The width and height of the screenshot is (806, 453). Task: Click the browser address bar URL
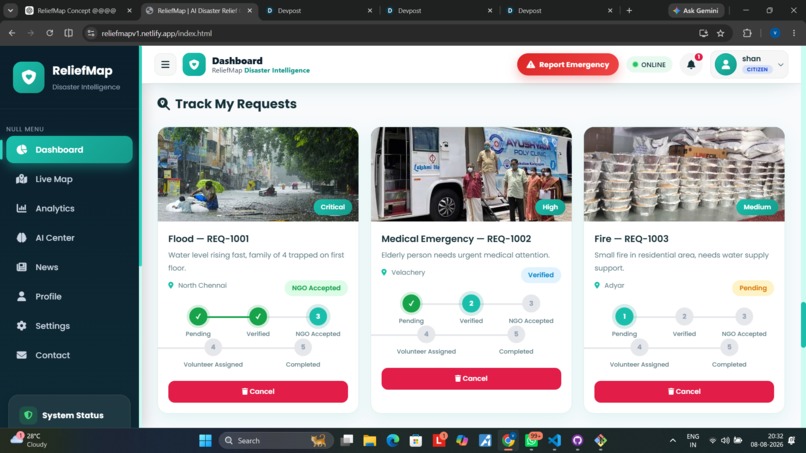coord(157,33)
